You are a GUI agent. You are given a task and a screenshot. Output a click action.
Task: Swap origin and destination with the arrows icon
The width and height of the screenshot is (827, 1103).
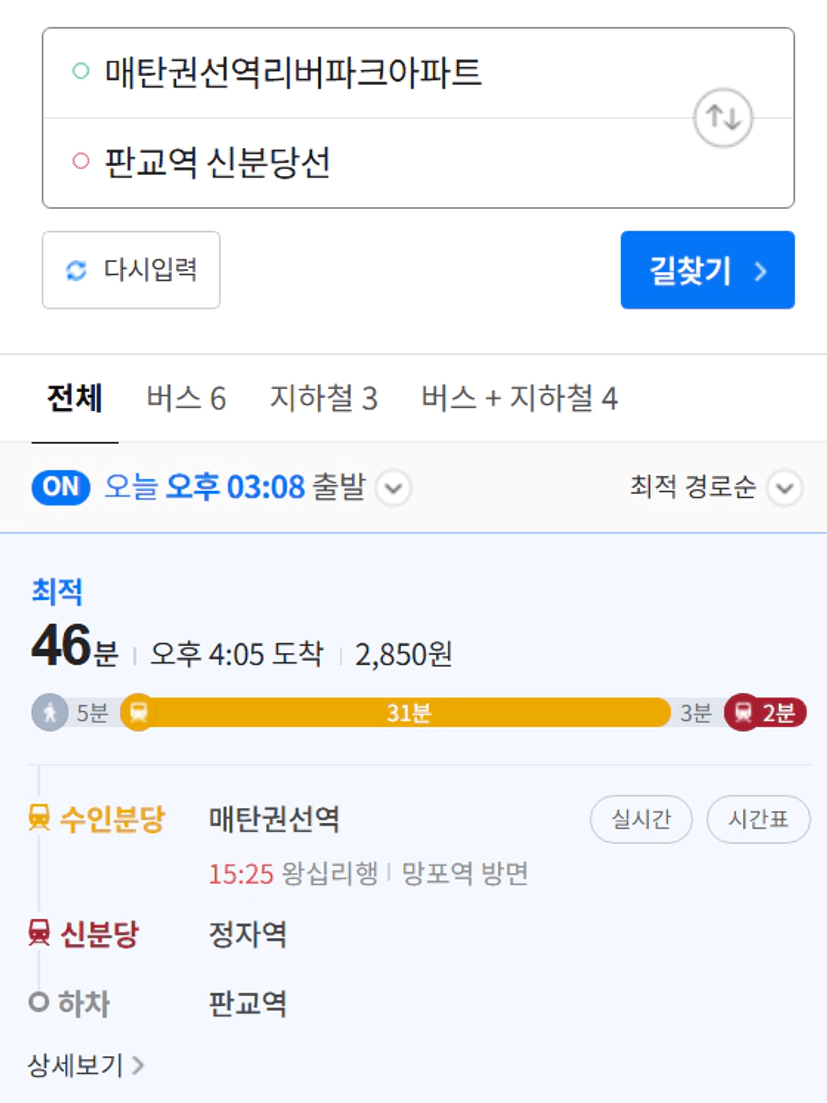723,117
